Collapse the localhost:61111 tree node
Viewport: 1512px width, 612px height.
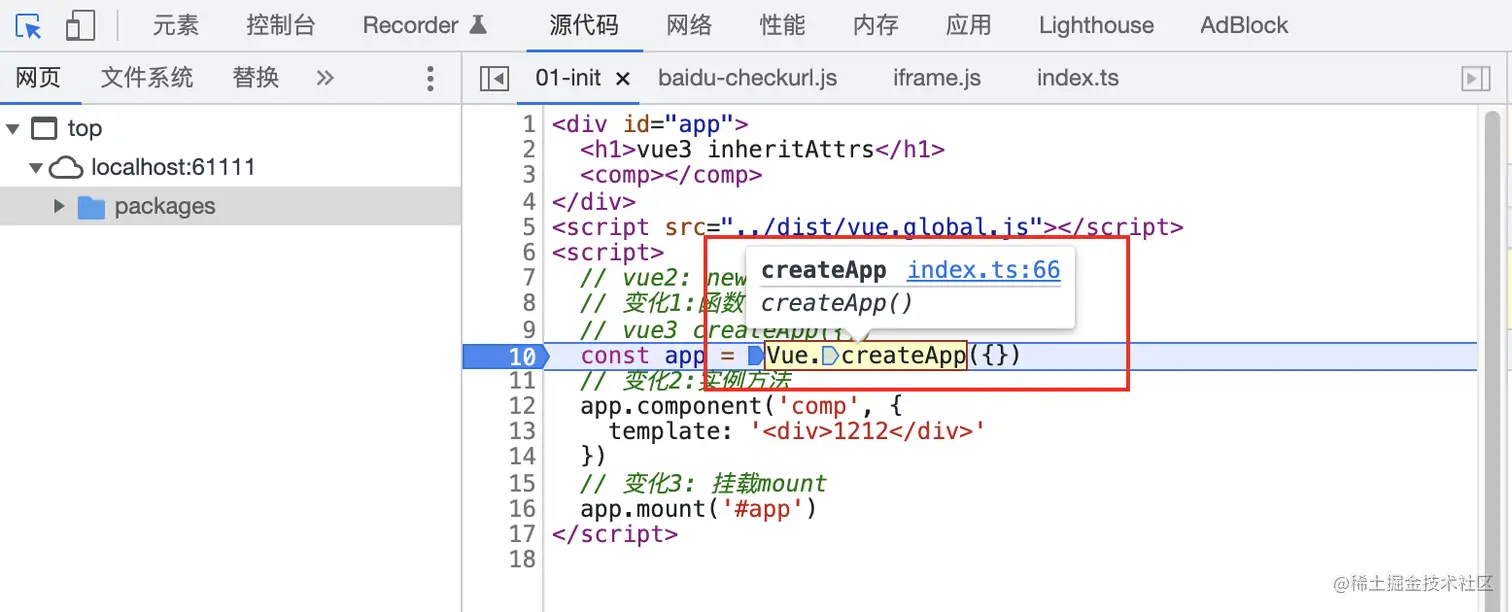[36, 168]
